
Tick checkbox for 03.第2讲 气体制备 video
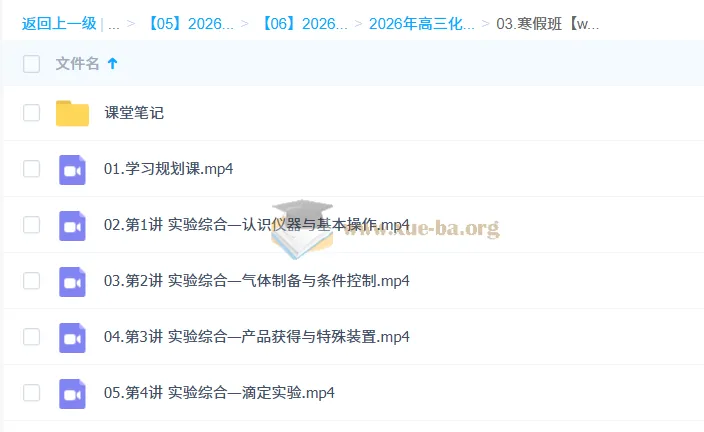click(x=32, y=281)
